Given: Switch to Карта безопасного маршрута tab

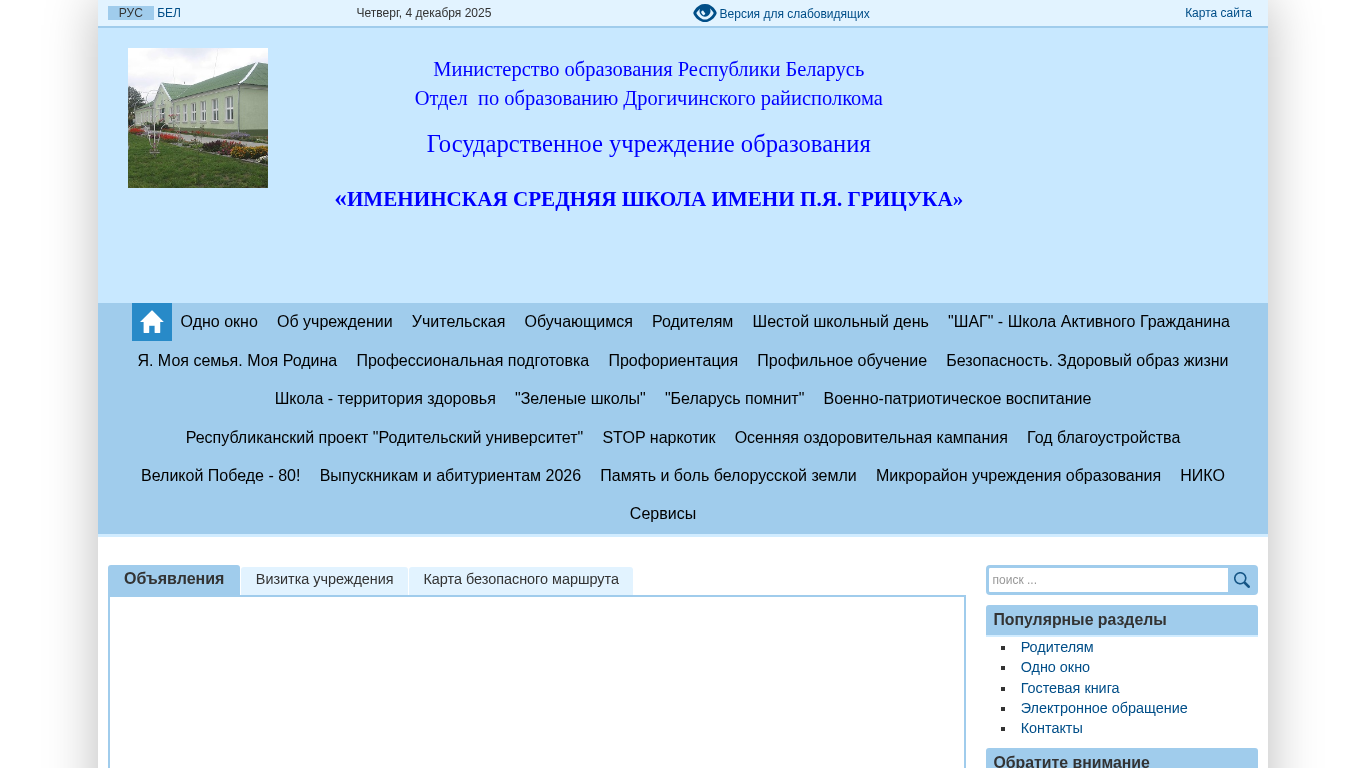Looking at the screenshot, I should (x=521, y=580).
